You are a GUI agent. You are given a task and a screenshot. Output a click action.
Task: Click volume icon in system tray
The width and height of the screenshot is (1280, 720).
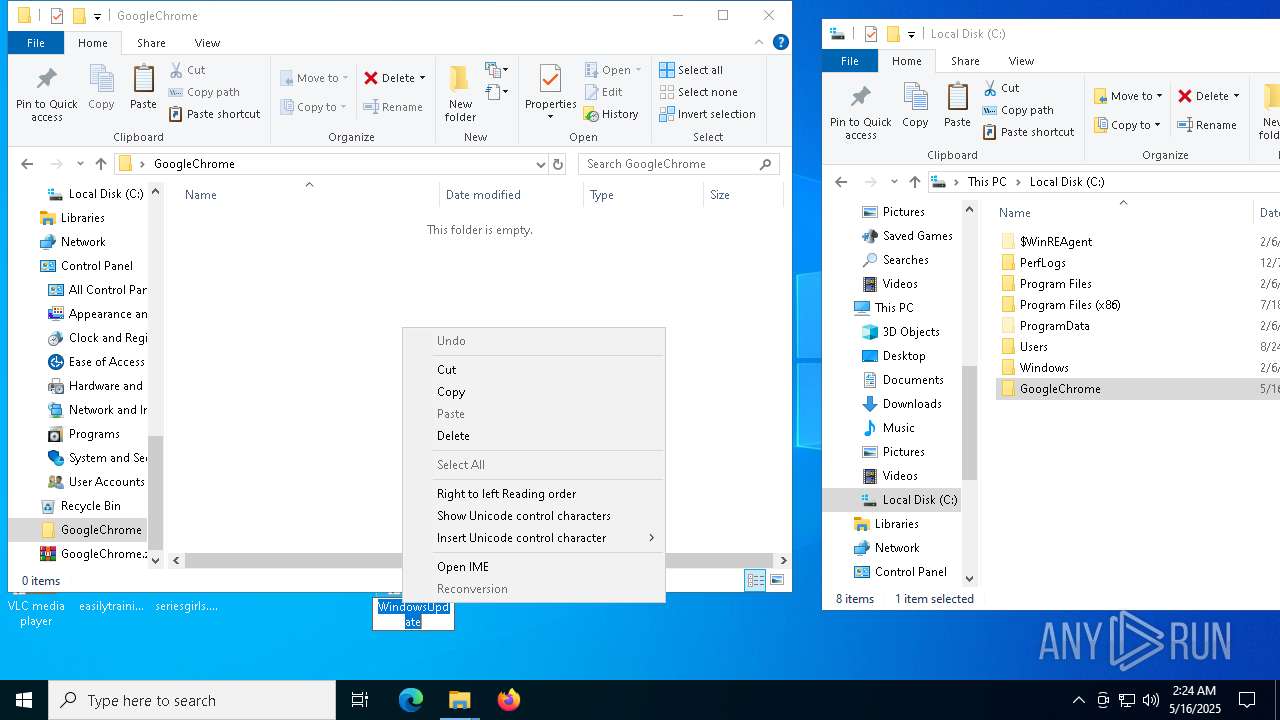pyautogui.click(x=1150, y=700)
